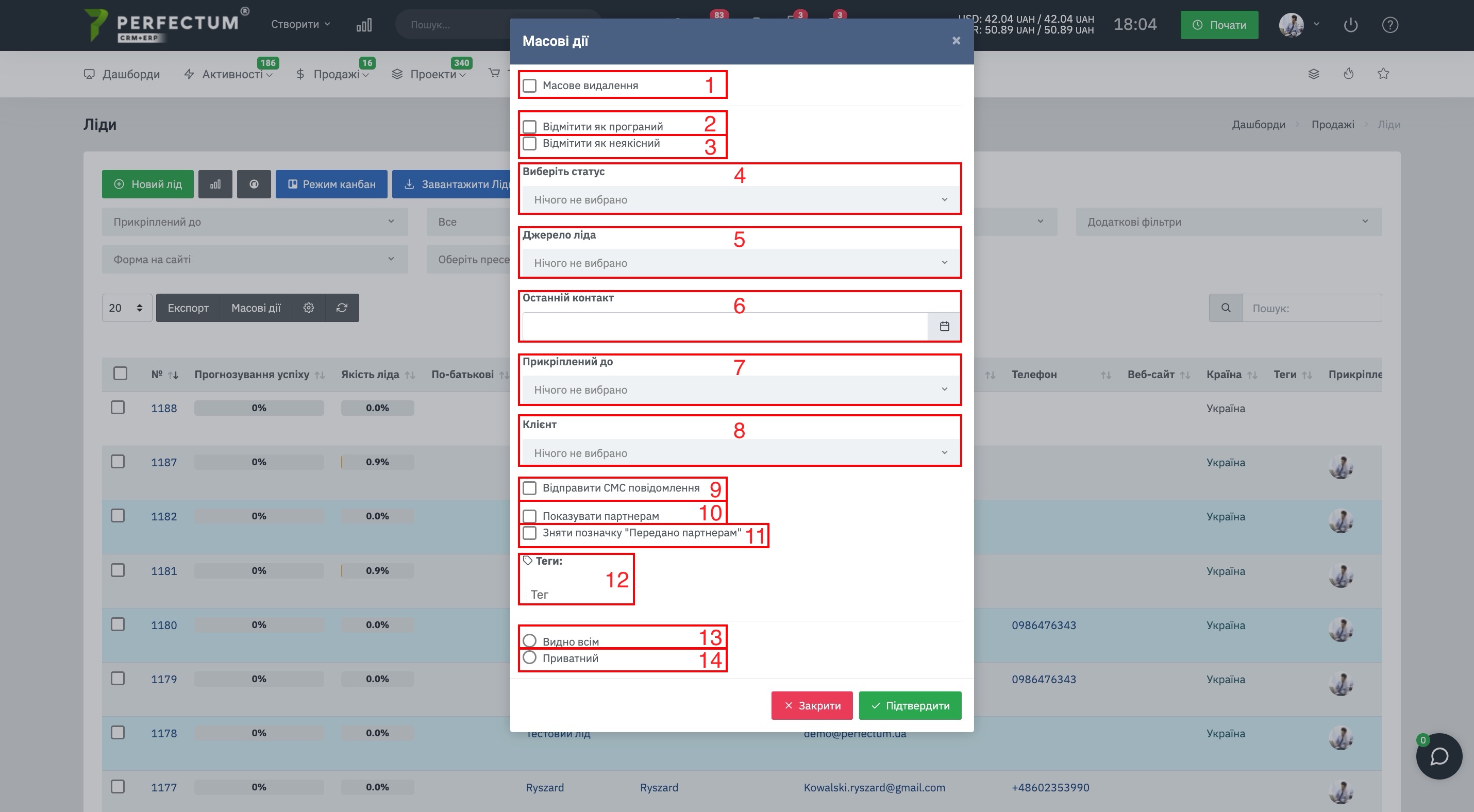Open the Дашборди menu item
The image size is (1474, 812).
point(122,74)
